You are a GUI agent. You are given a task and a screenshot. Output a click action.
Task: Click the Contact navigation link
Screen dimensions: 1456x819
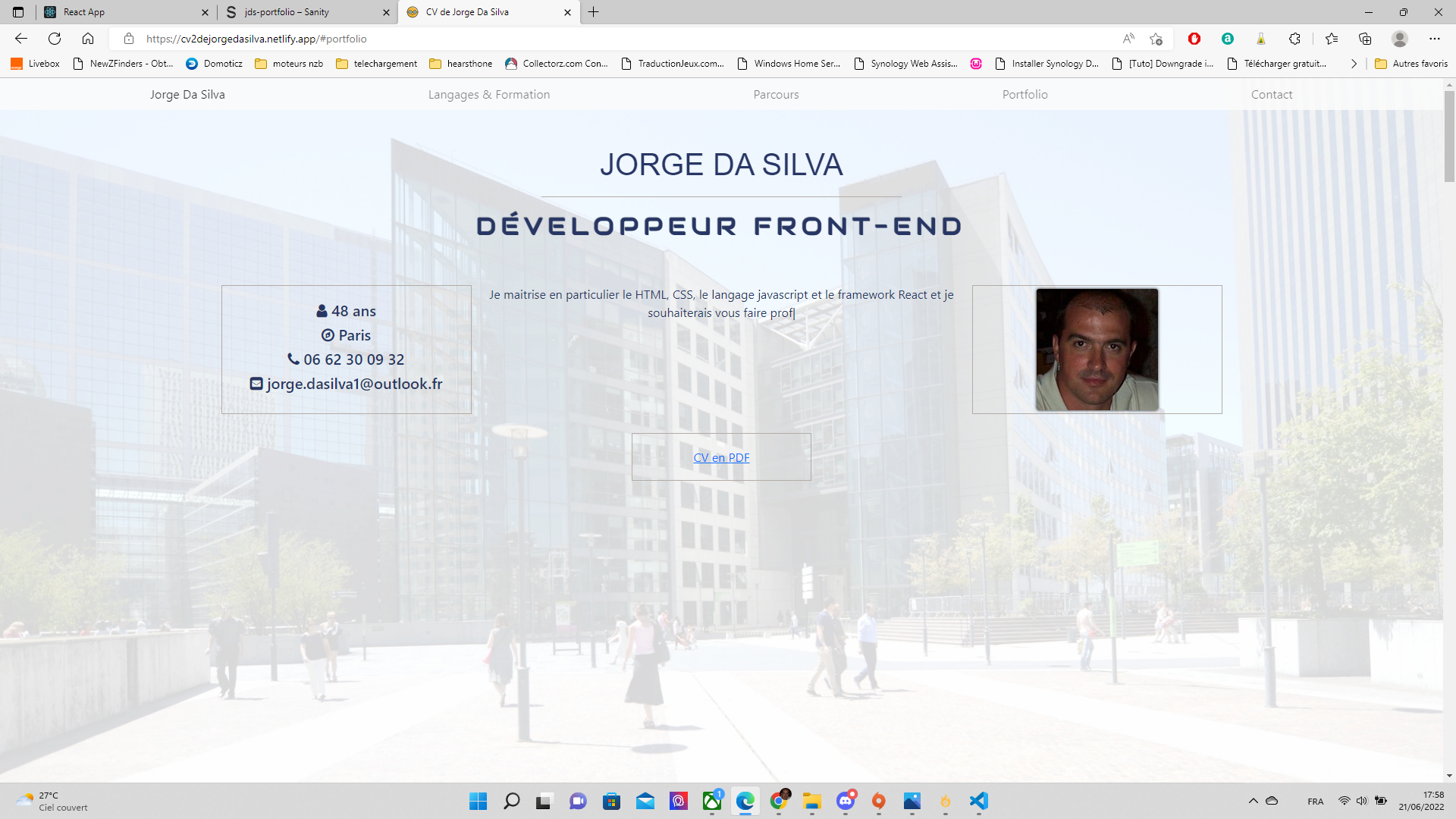point(1272,95)
